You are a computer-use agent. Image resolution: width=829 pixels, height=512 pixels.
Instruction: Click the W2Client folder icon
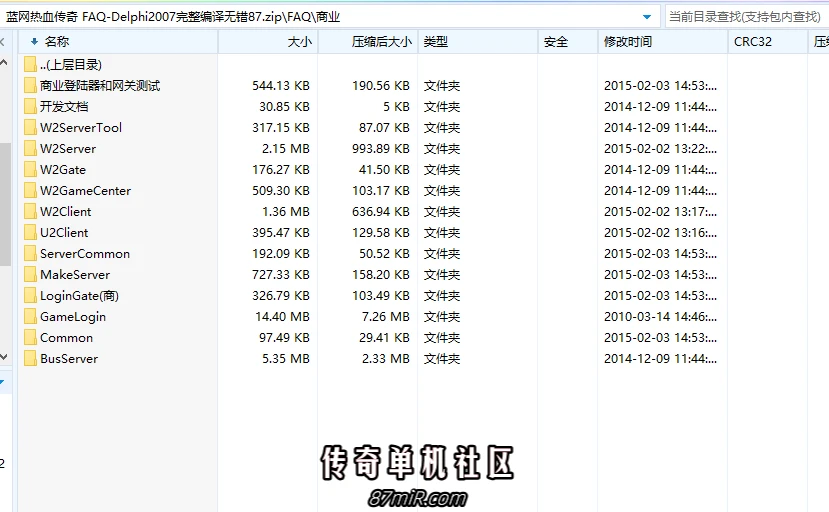point(30,212)
